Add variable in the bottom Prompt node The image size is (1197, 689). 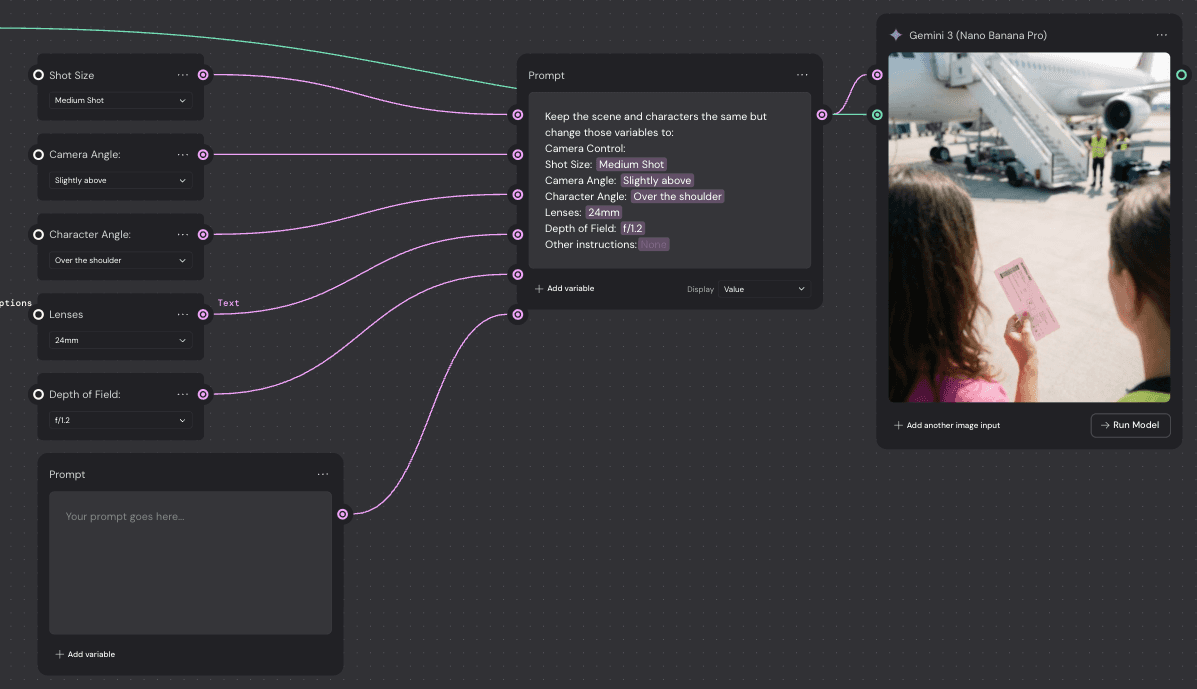point(85,654)
